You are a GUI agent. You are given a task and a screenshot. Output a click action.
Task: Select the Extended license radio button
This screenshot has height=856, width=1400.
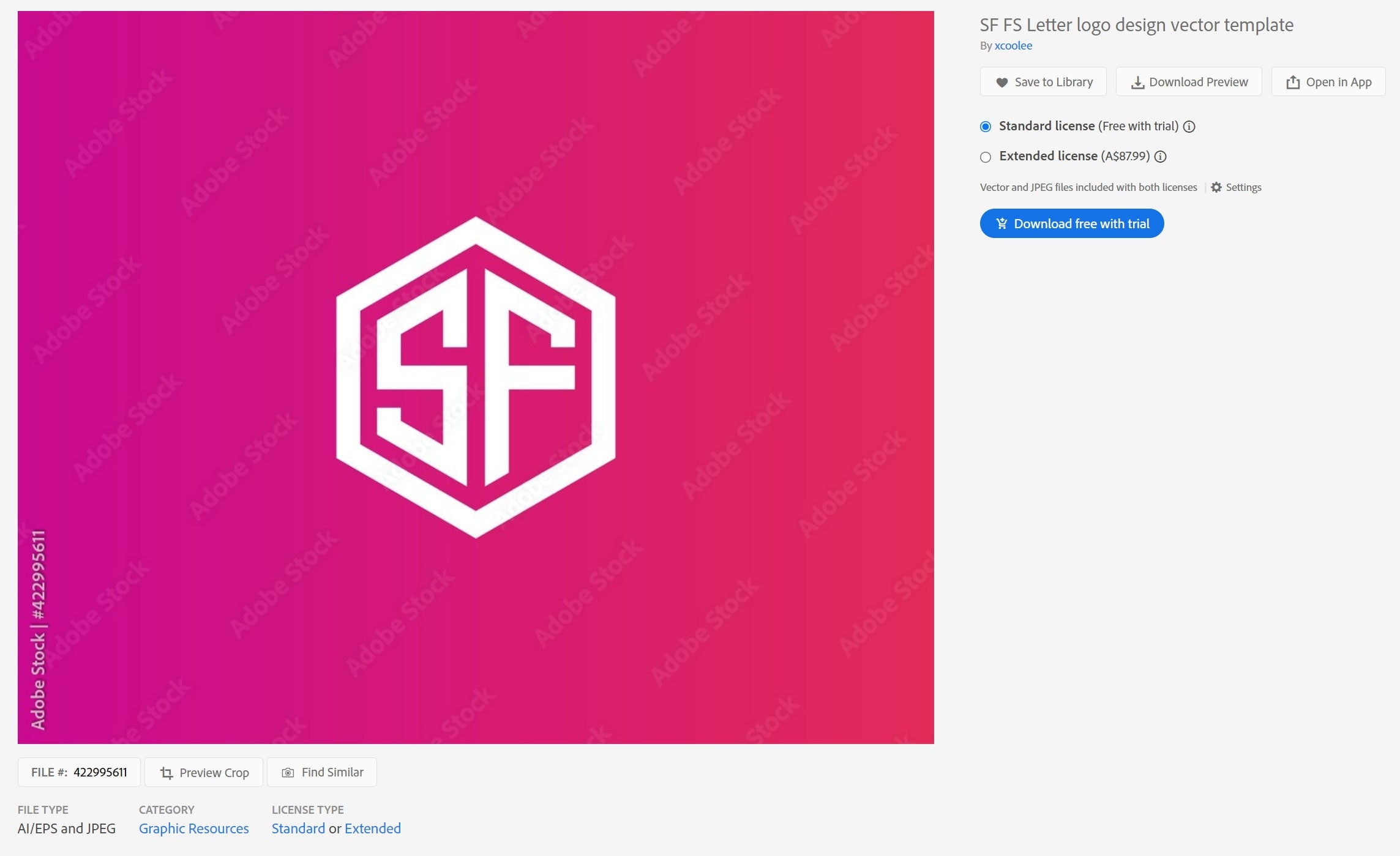[986, 157]
